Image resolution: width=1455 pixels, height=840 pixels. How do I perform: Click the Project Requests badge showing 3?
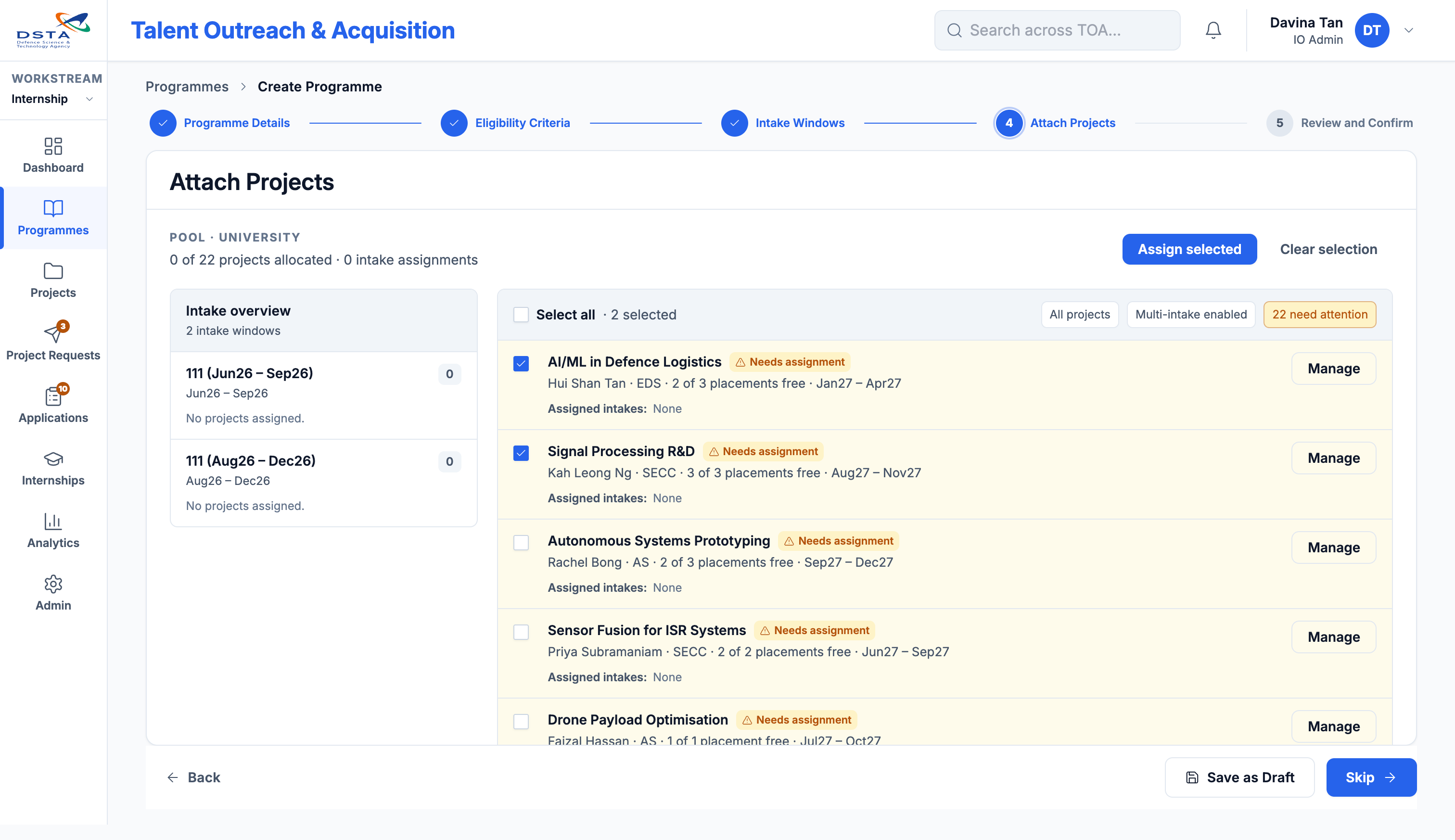63,326
